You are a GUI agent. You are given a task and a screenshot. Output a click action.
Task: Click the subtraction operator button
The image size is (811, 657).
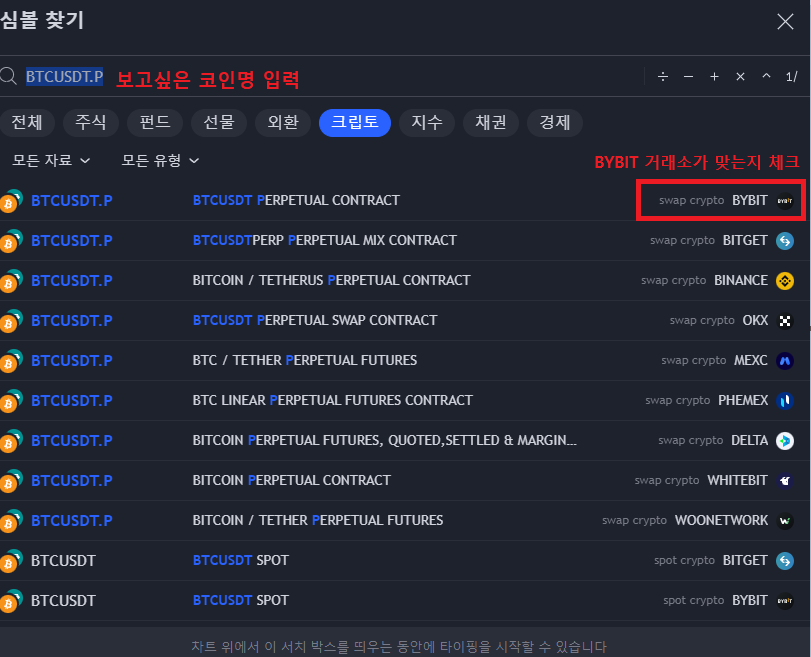[688, 77]
